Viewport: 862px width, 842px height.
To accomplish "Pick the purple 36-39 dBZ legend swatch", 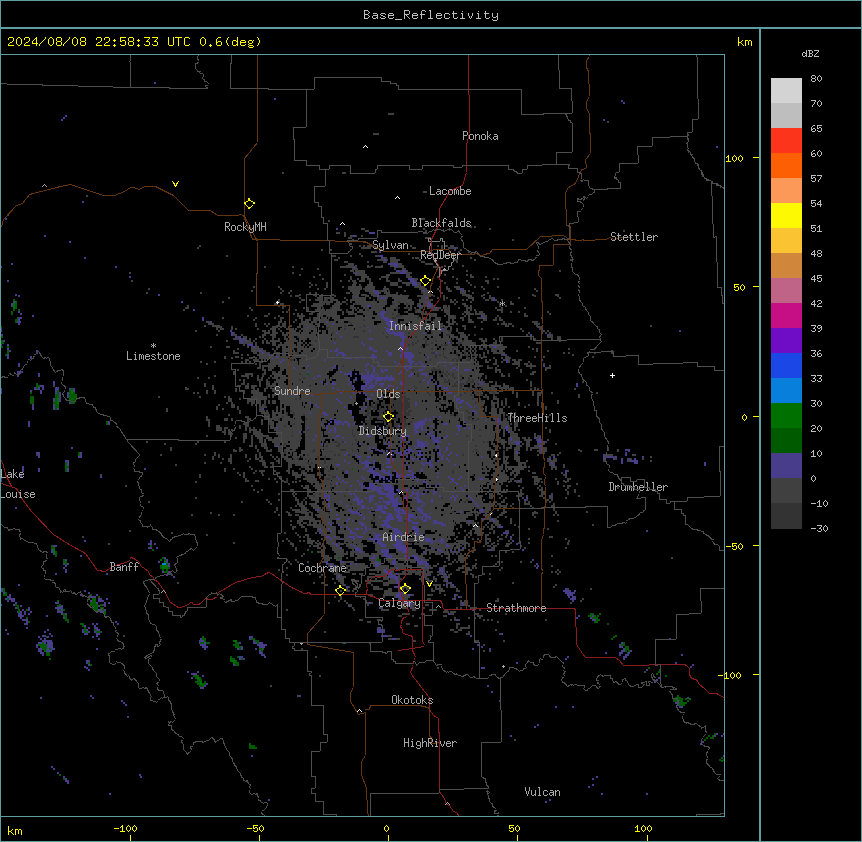I will coord(786,341).
